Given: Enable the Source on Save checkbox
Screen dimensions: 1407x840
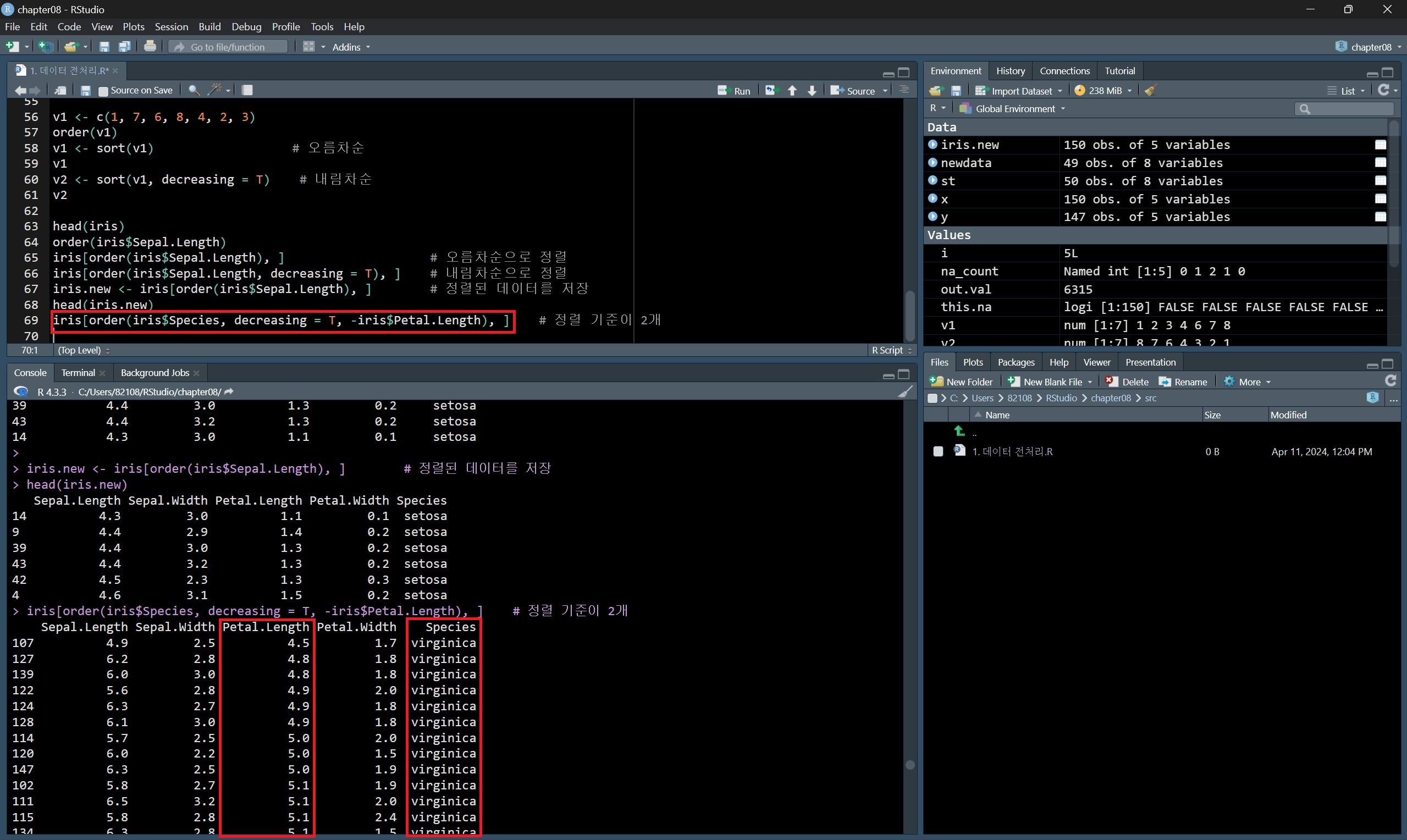Looking at the screenshot, I should (103, 91).
